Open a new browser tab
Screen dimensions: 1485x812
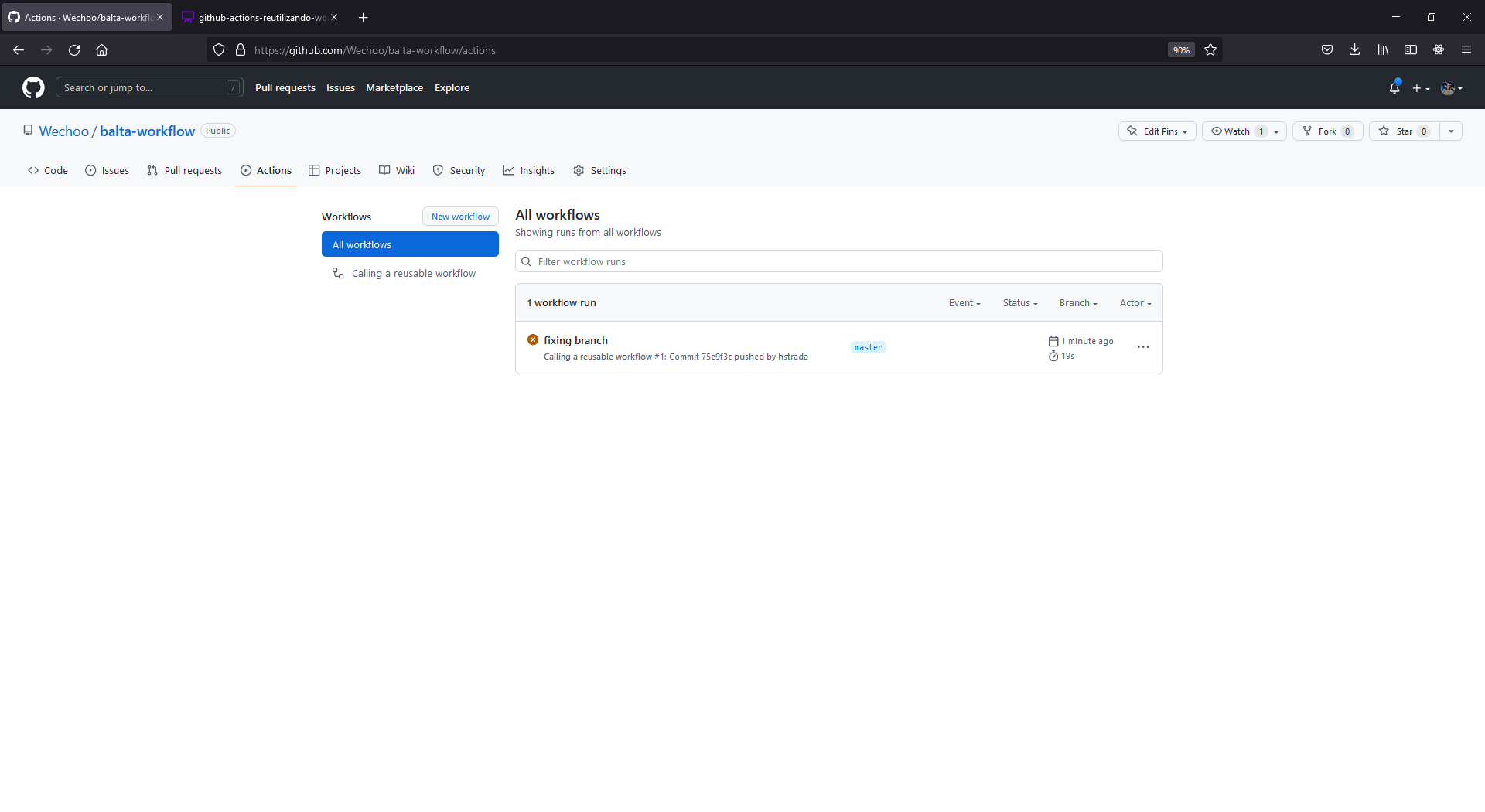363,17
